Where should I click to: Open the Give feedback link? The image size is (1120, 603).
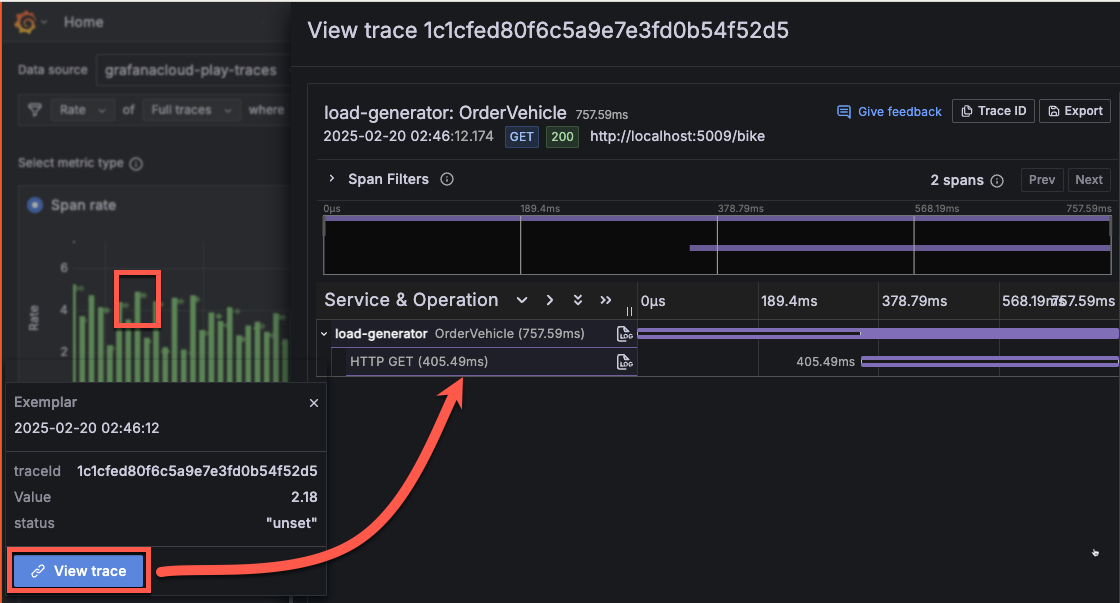coord(889,111)
